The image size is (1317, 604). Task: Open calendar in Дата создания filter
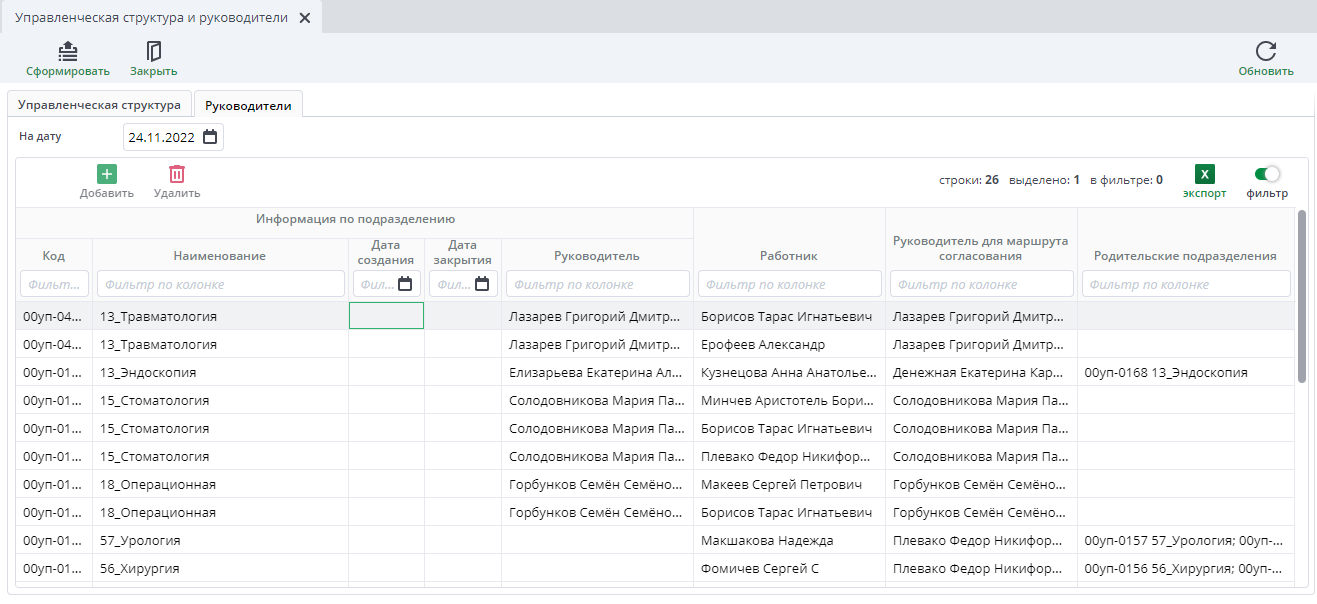405,284
